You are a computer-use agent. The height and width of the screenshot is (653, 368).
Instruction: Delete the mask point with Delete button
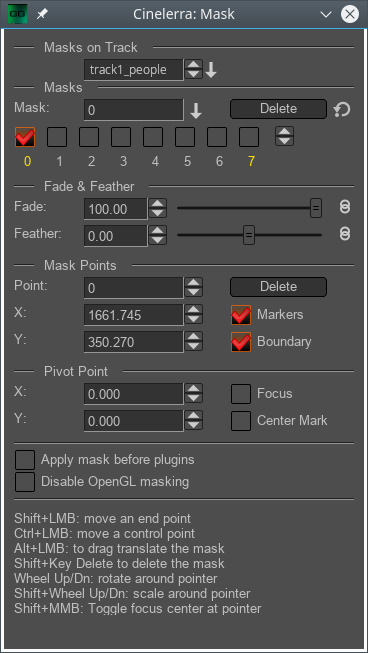click(278, 287)
